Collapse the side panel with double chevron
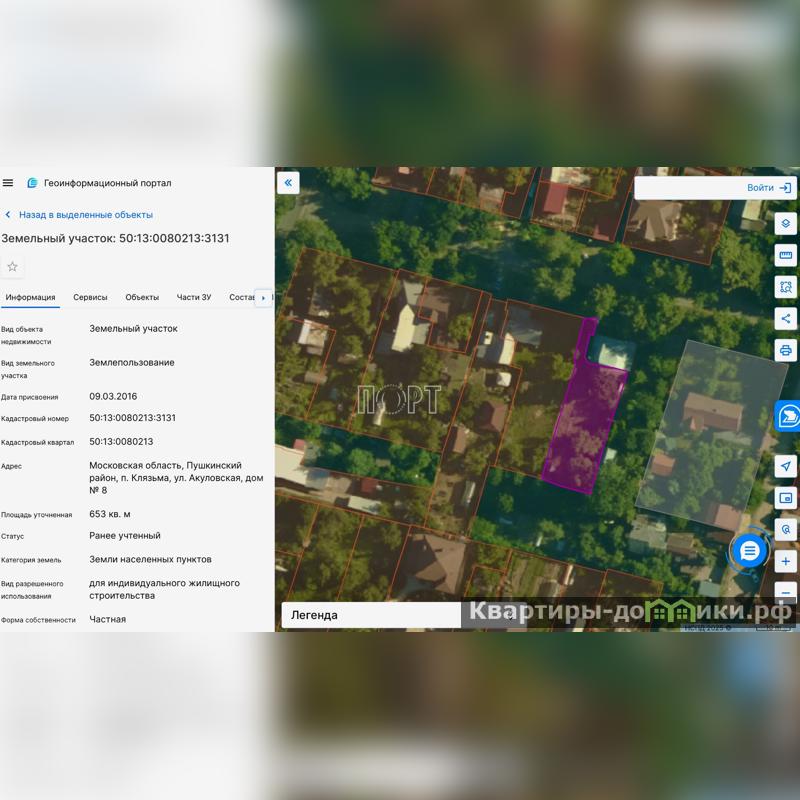800x800 pixels. 288,182
